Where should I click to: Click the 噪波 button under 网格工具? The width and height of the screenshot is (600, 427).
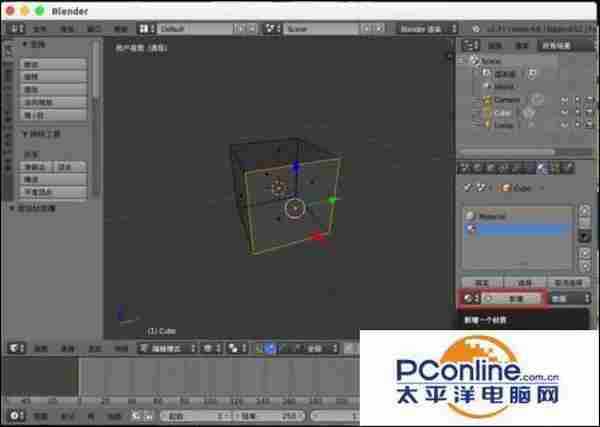53,179
